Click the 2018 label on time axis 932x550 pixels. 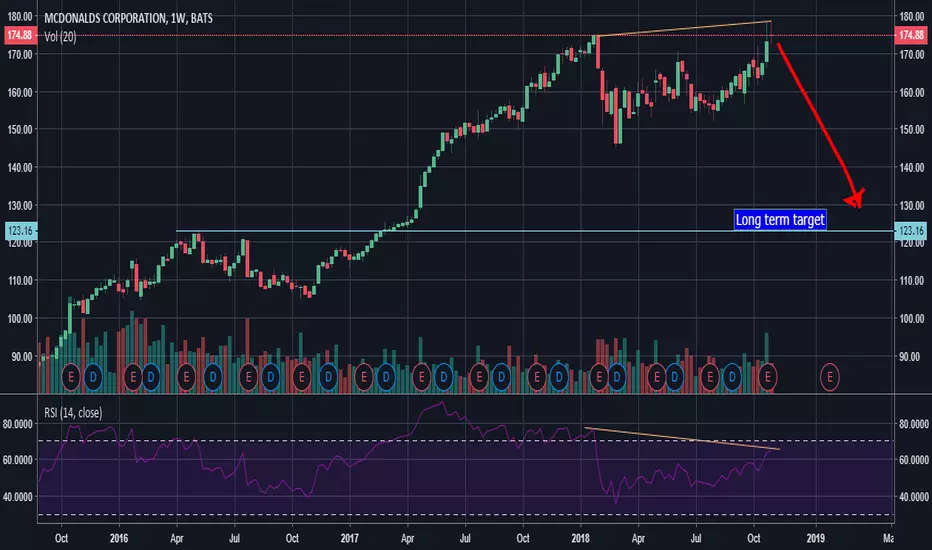pyautogui.click(x=580, y=538)
